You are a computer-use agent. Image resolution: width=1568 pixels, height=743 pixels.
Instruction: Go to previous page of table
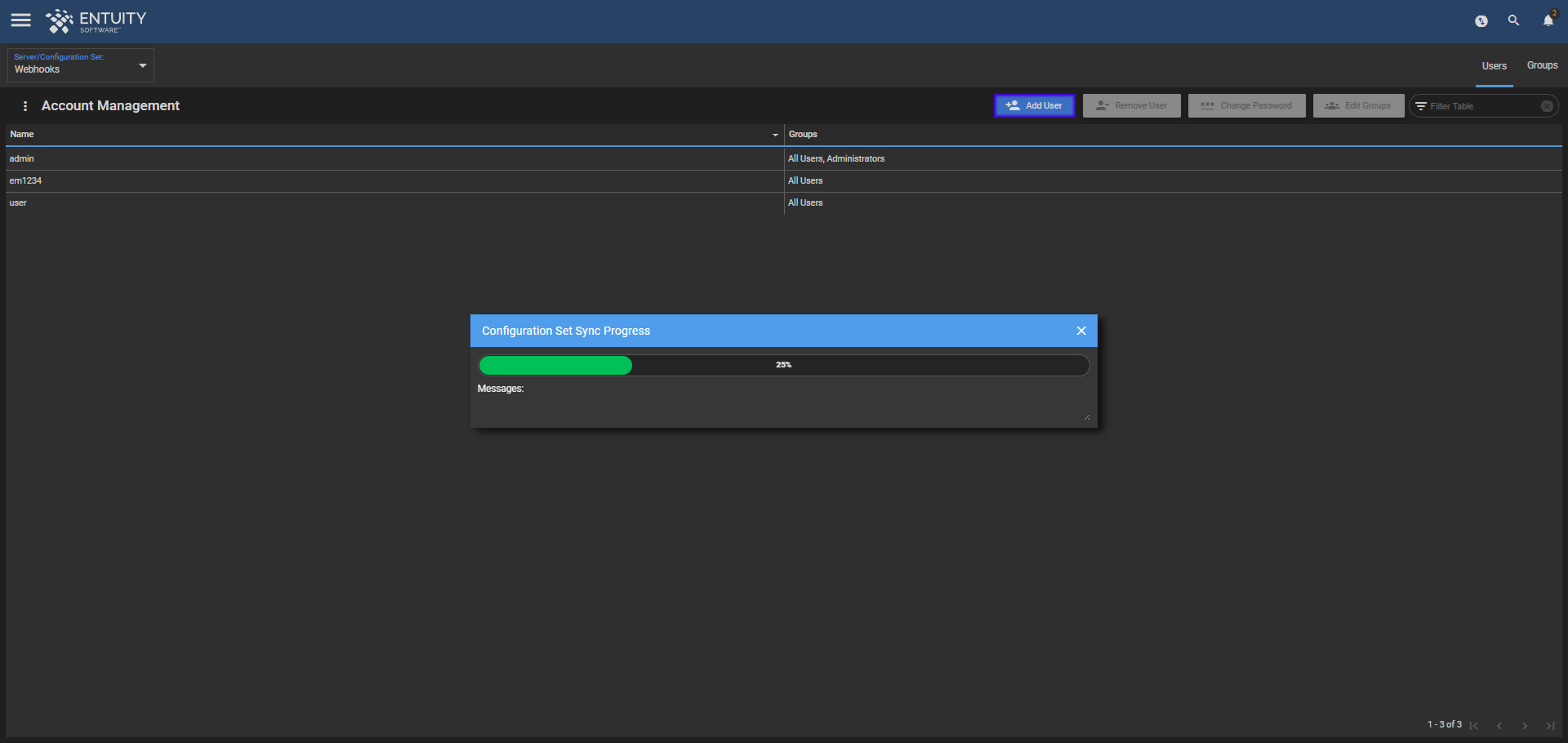(x=1499, y=726)
